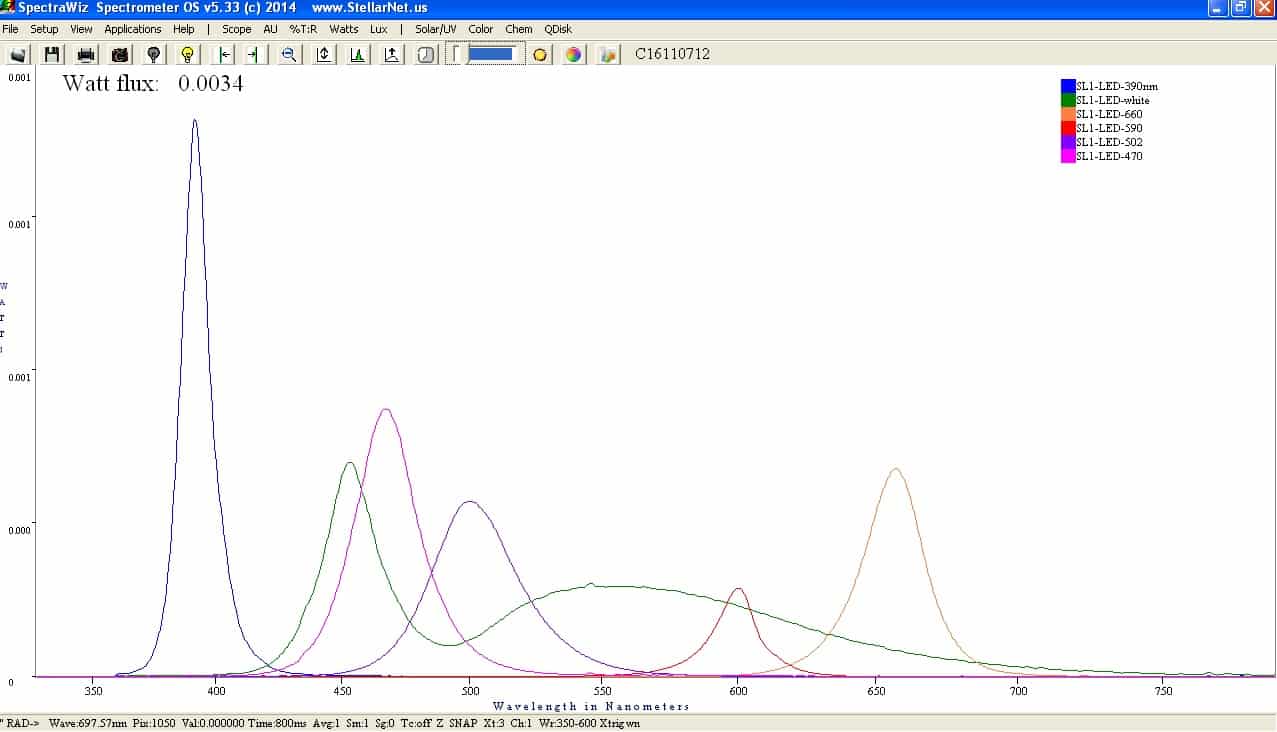This screenshot has width=1277, height=732.
Task: Click the SL1-LED-660 legend label
Action: [x=1109, y=114]
